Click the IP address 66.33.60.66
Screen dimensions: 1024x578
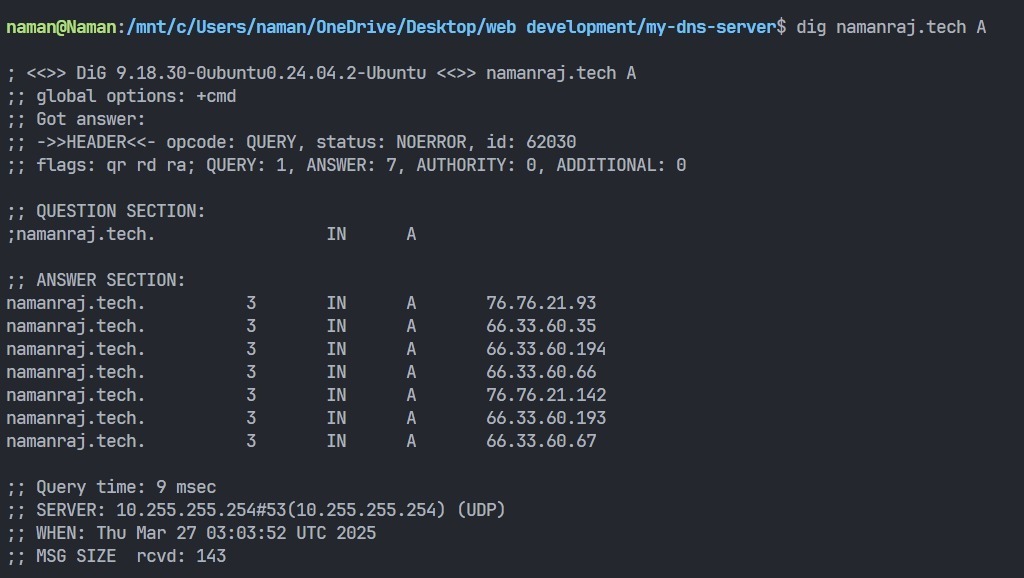point(541,372)
